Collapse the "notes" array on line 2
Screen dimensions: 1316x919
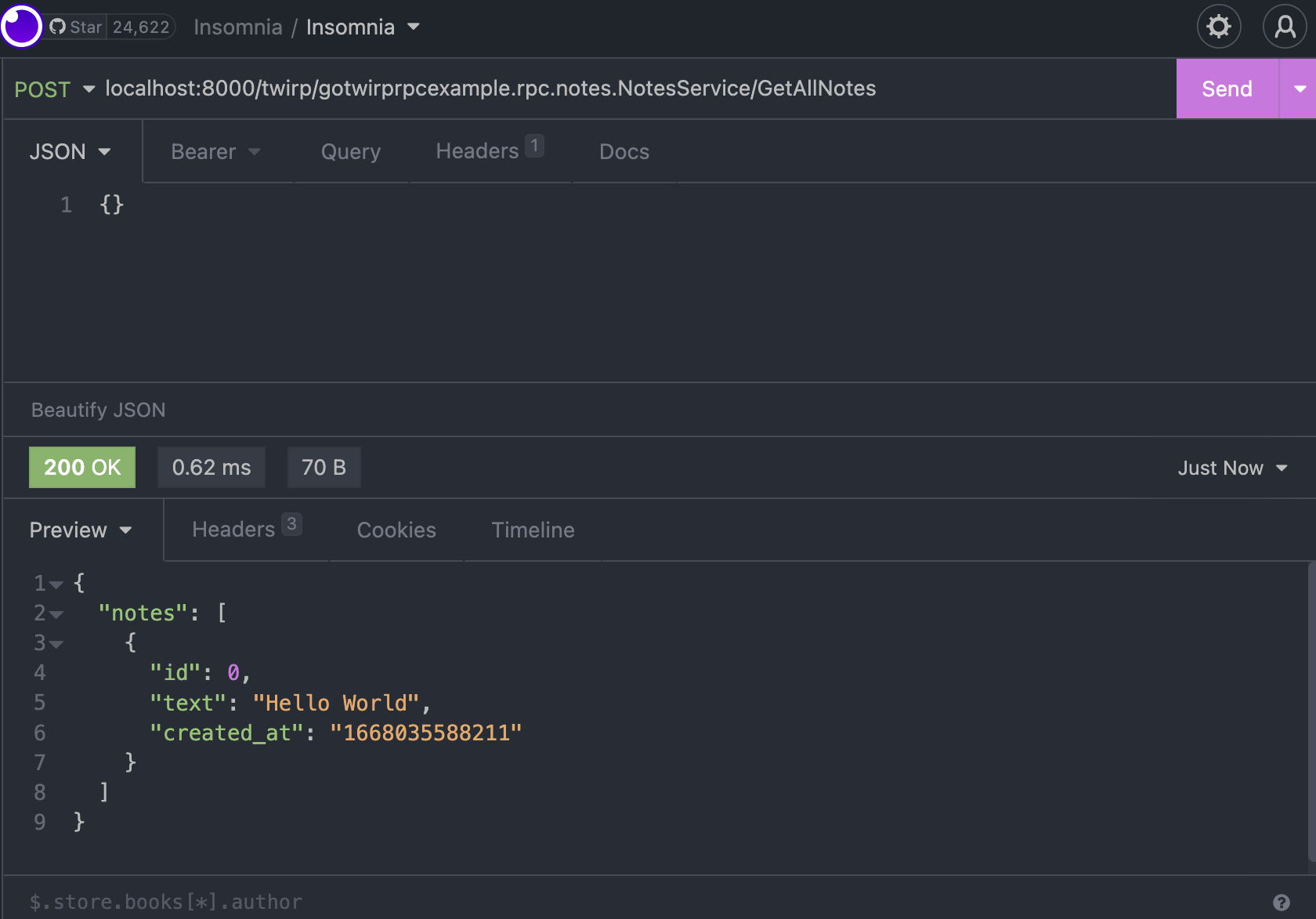point(56,615)
